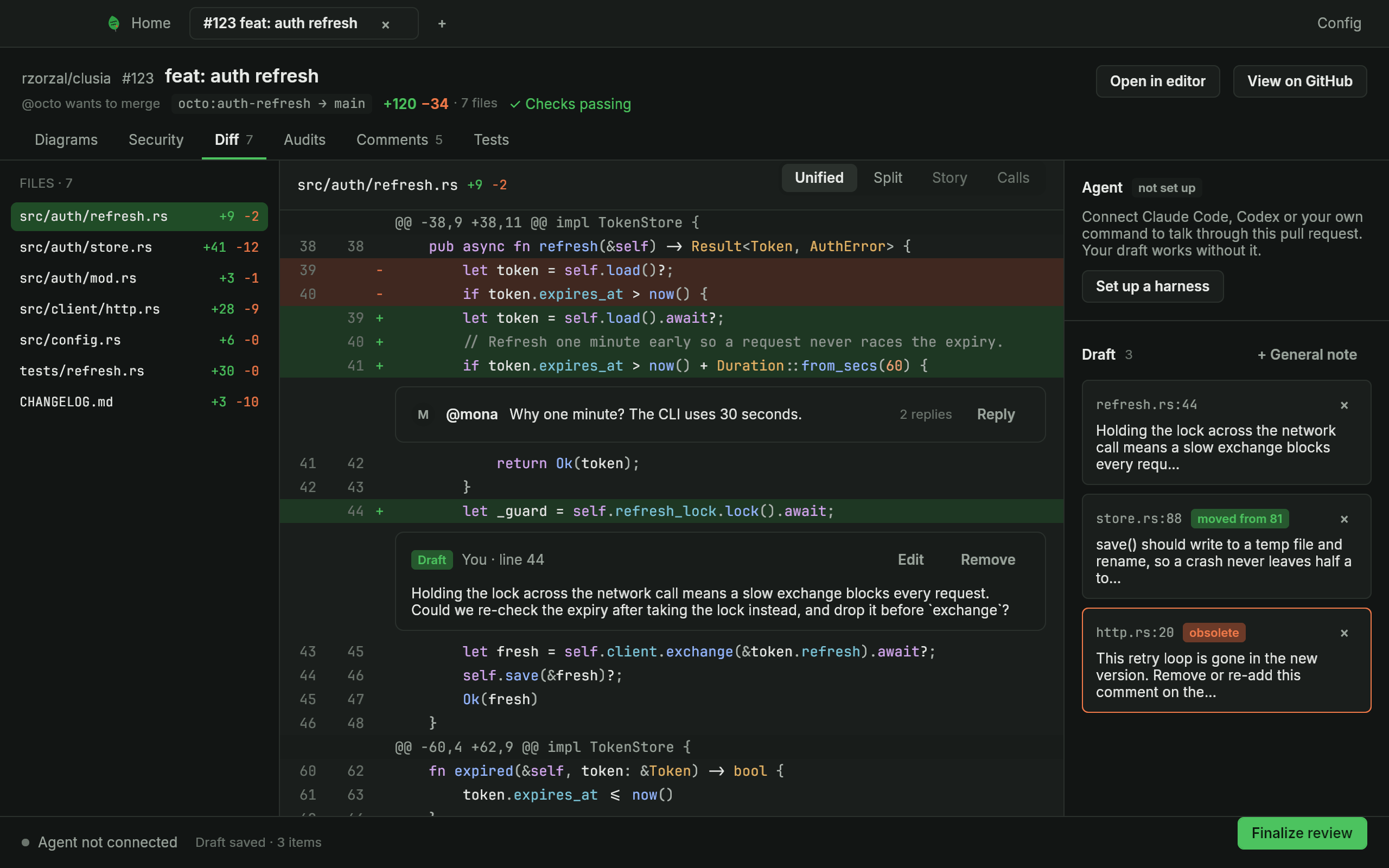1389x868 pixels.
Task: Close the #123 feat: auth refresh tab
Action: (386, 25)
